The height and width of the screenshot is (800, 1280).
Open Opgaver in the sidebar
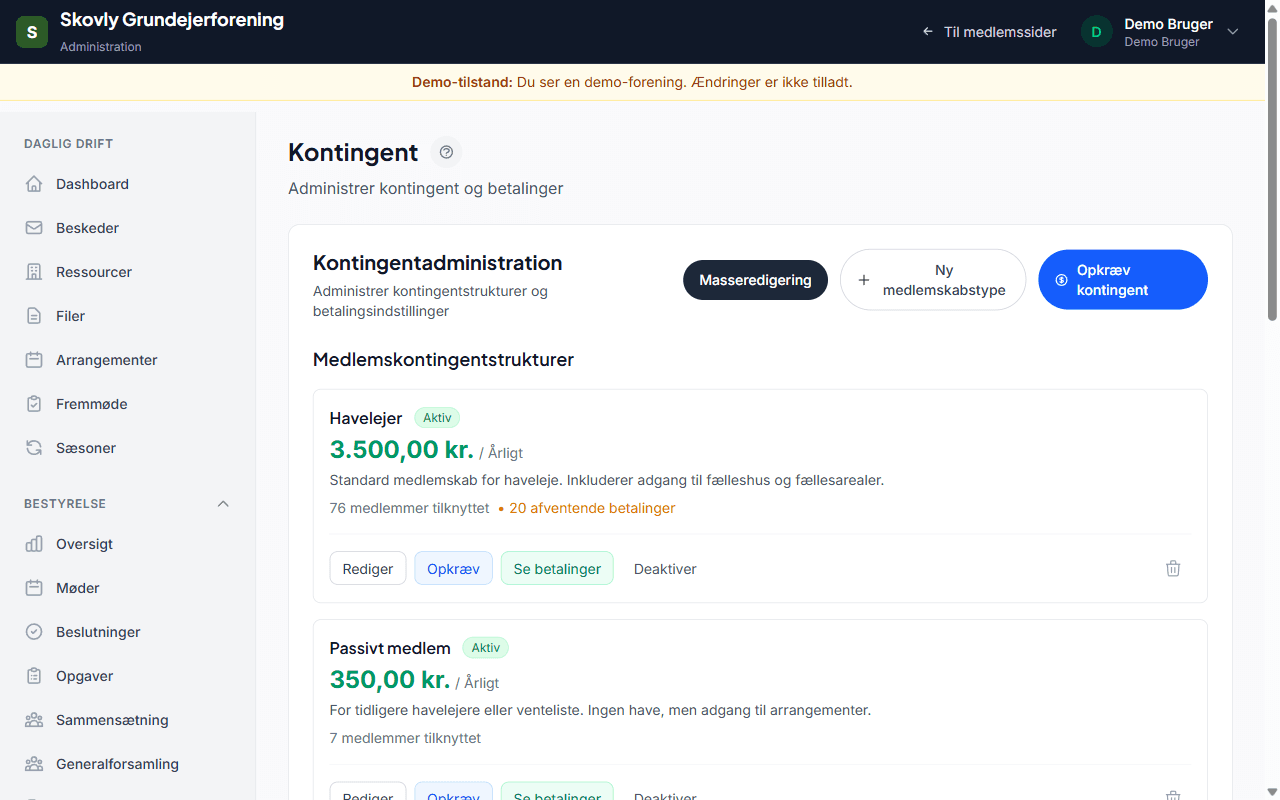[128, 676]
